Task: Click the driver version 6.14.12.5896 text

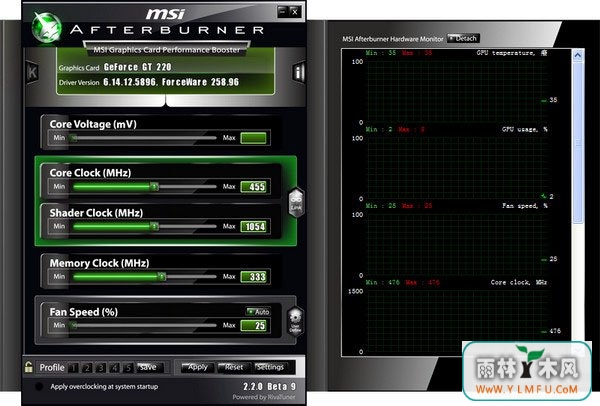Action: pyautogui.click(x=130, y=82)
